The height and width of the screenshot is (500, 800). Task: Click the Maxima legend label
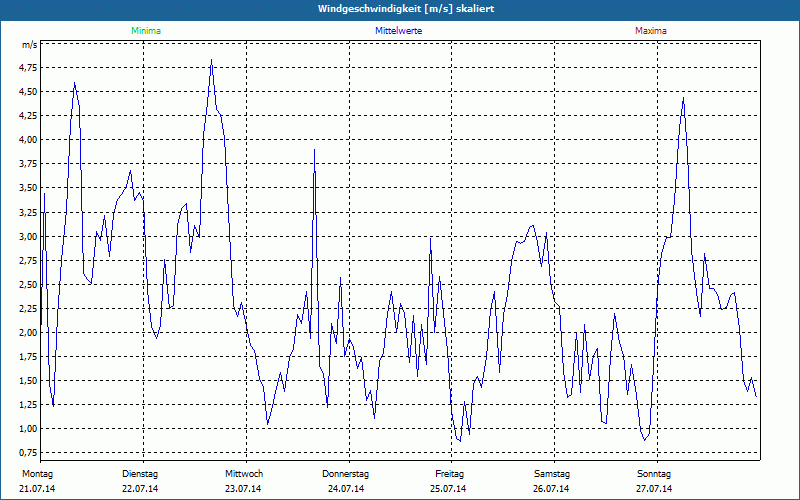[651, 31]
